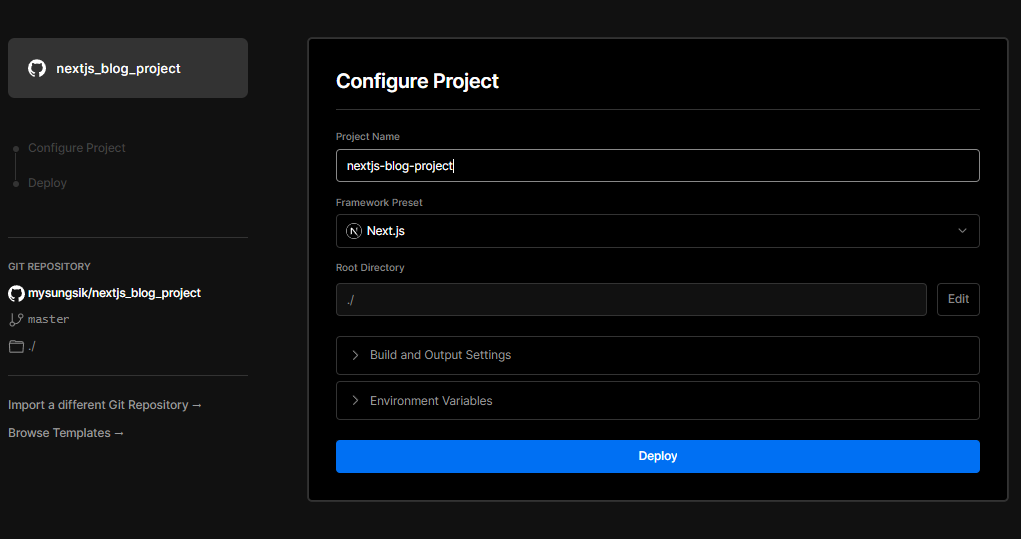This screenshot has height=539, width=1021.
Task: Click the folder icon beside ./ path
Action: (16, 346)
